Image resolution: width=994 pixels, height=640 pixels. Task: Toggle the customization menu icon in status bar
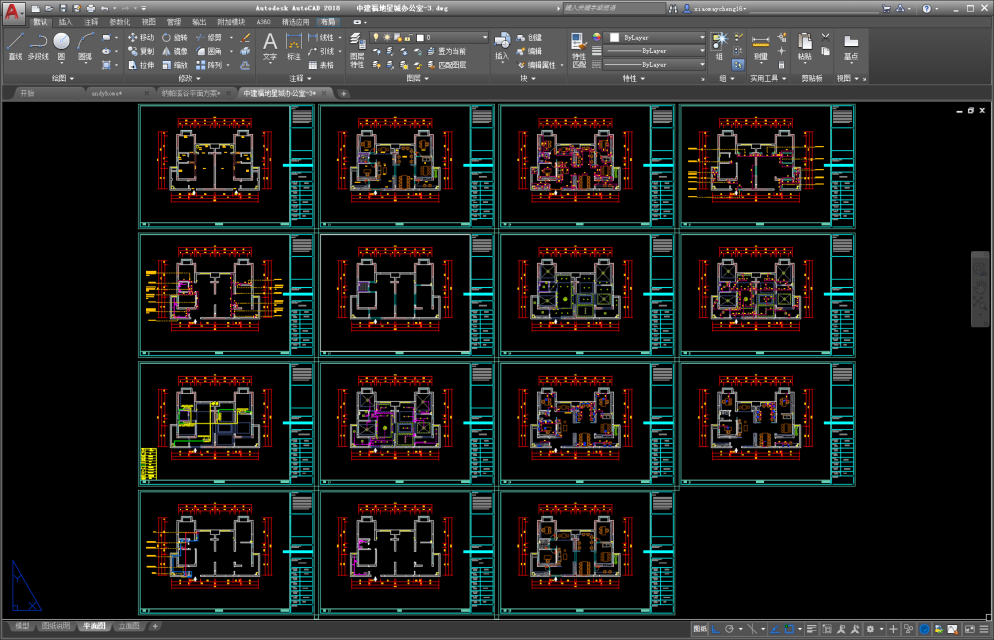click(983, 629)
